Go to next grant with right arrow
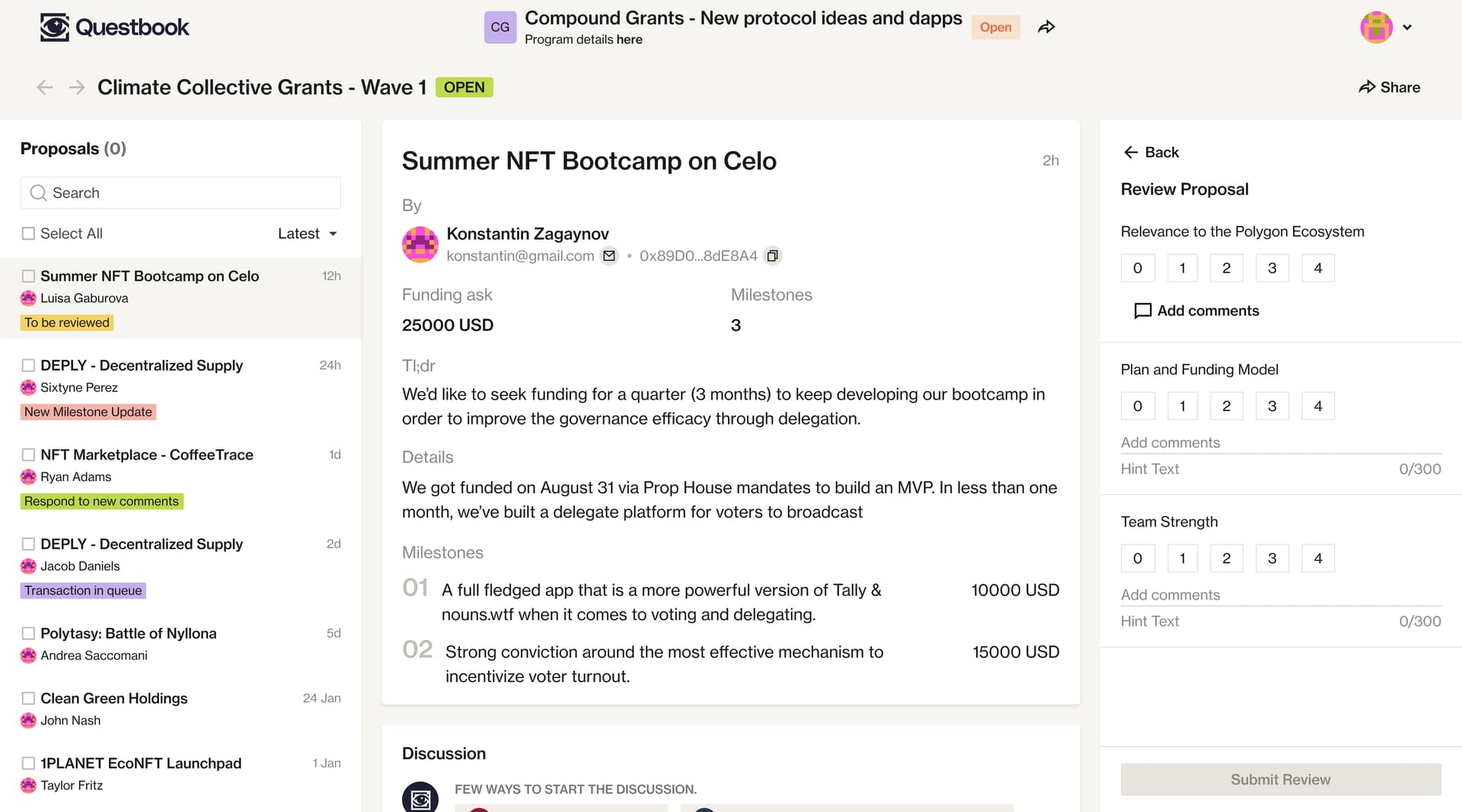This screenshot has width=1462, height=812. click(x=77, y=88)
